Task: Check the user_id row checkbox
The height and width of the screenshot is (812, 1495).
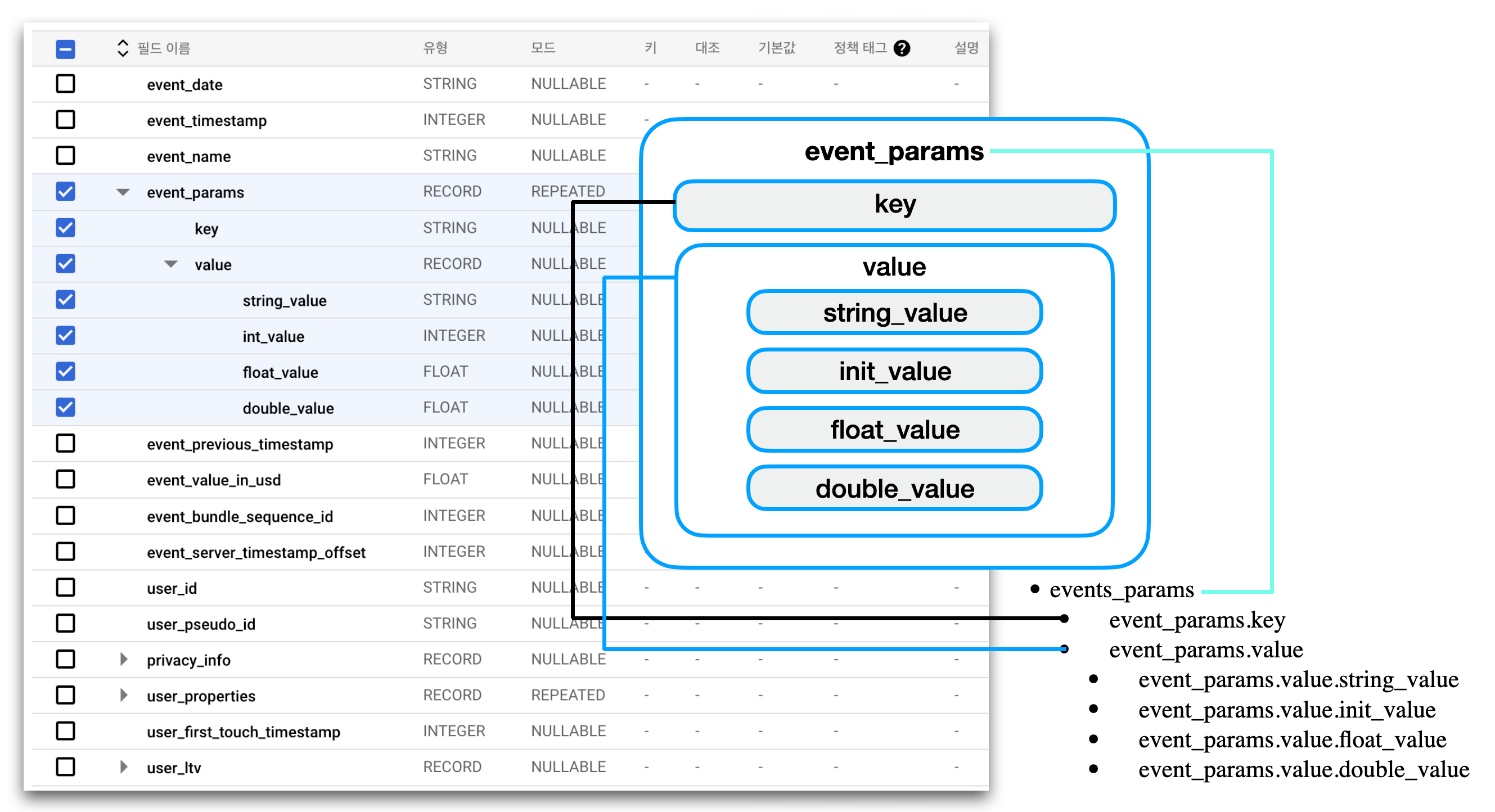Action: [66, 588]
